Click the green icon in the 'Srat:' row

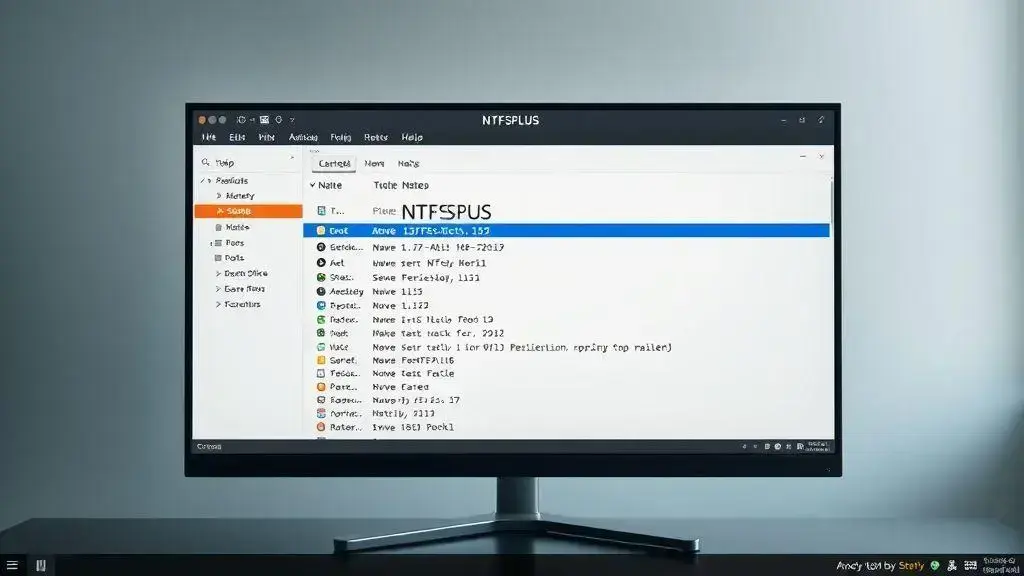pyautogui.click(x=321, y=278)
